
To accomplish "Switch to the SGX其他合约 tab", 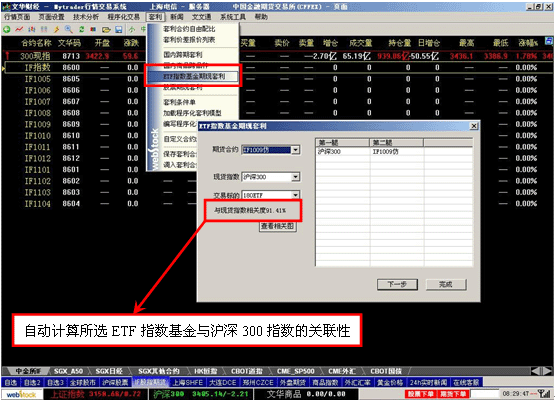I will 159,371.
